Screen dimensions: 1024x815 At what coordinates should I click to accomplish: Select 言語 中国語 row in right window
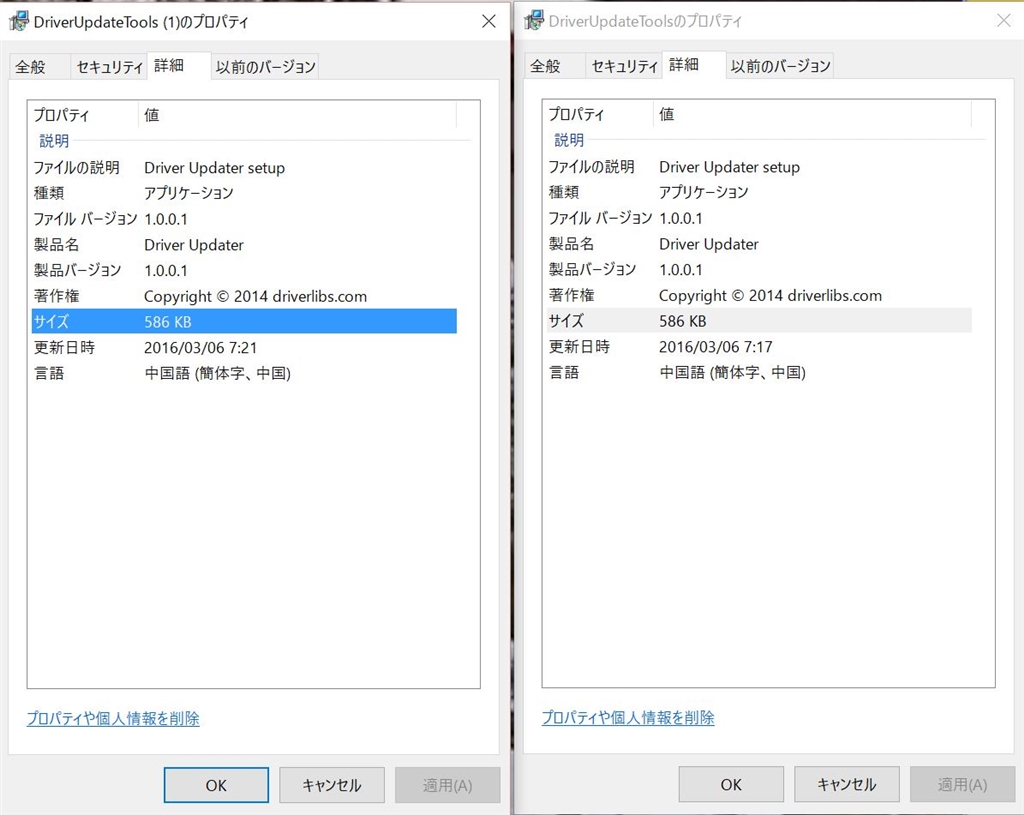click(x=759, y=373)
